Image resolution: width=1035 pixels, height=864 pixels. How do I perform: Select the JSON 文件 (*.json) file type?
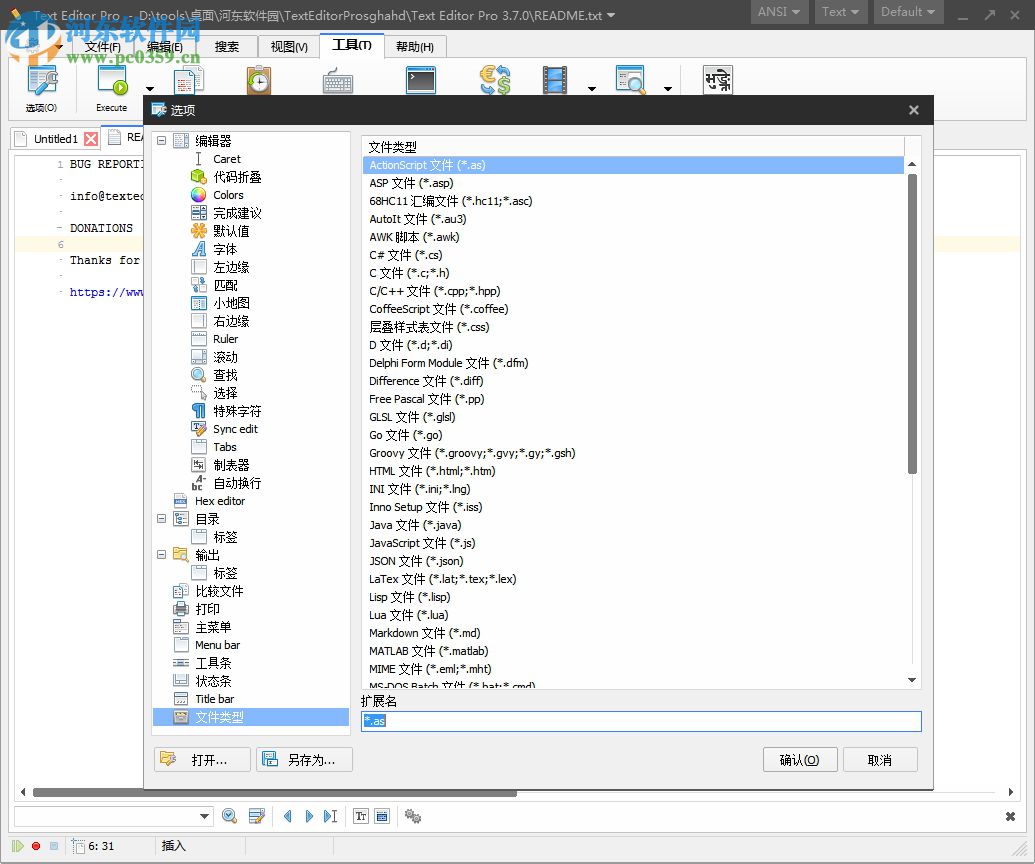[x=416, y=561]
